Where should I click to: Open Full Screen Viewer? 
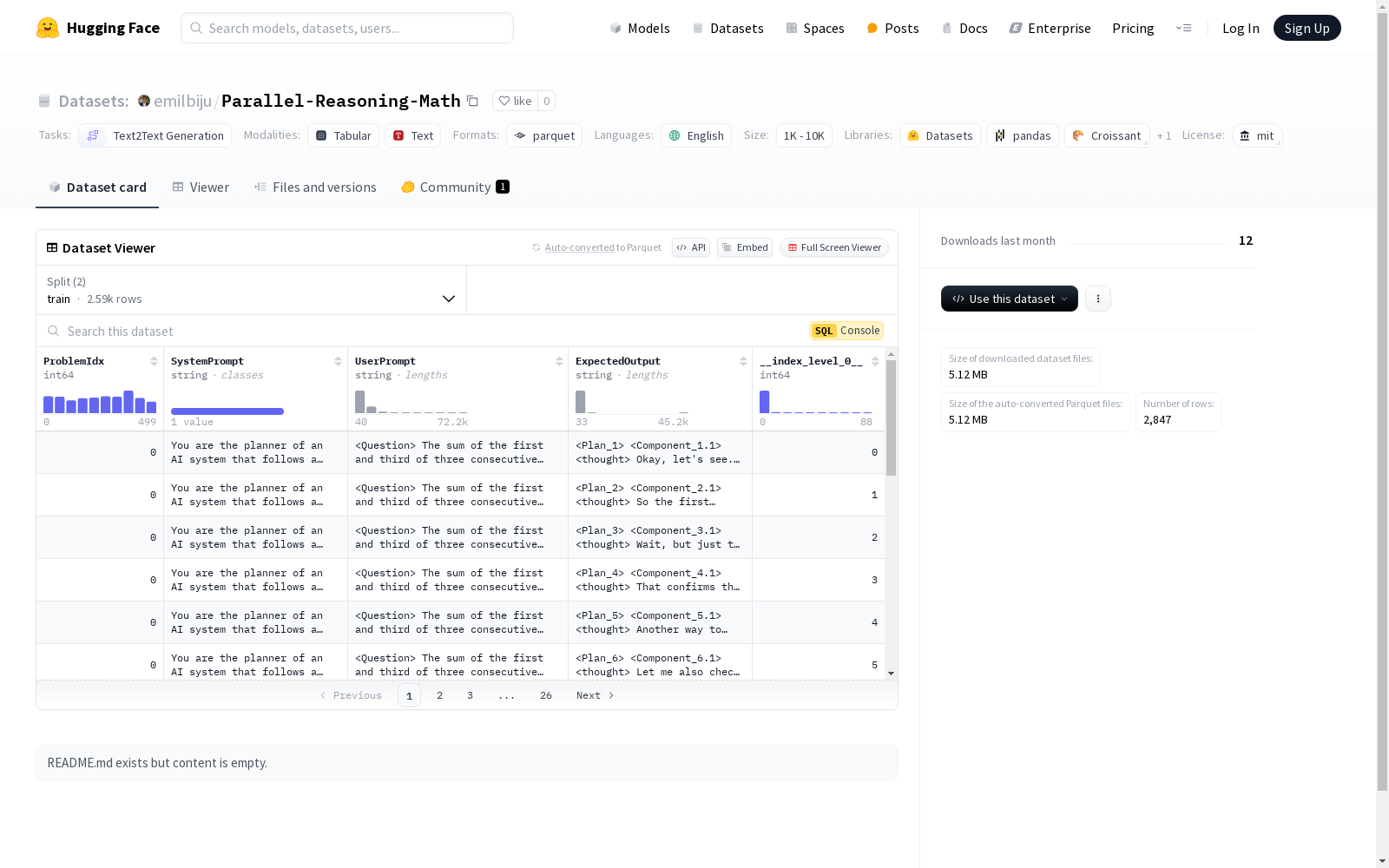[834, 247]
